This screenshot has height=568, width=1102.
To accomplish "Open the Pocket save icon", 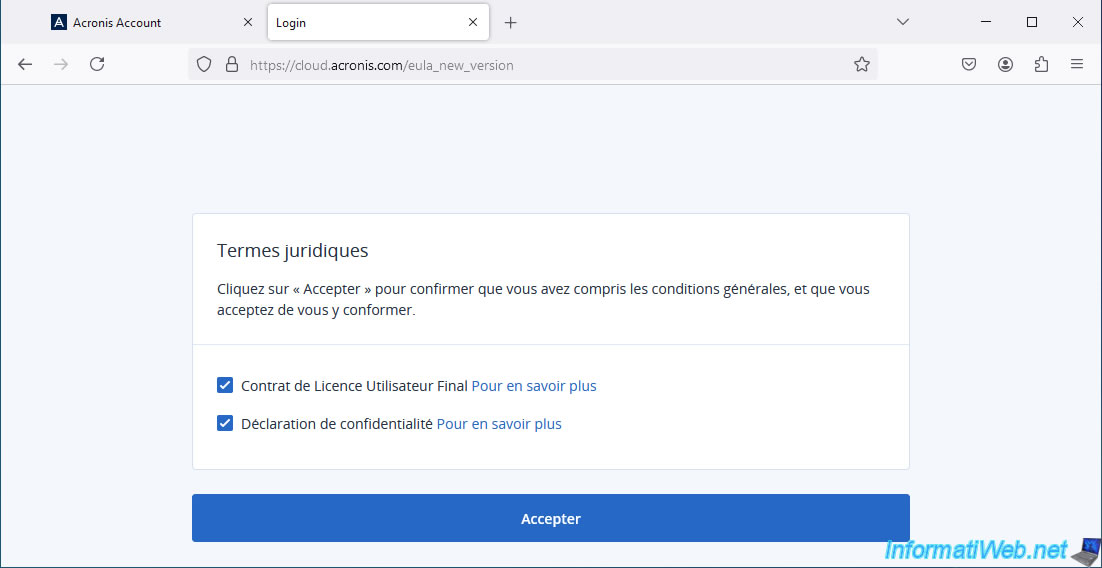I will pos(969,64).
